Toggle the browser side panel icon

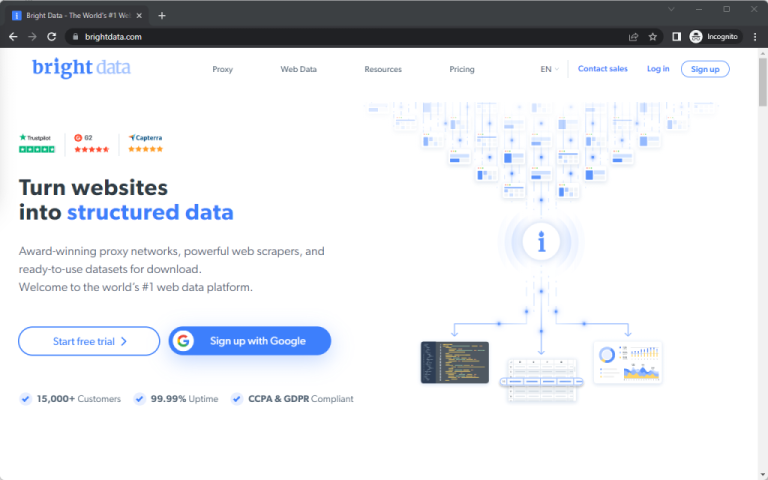[x=676, y=36]
